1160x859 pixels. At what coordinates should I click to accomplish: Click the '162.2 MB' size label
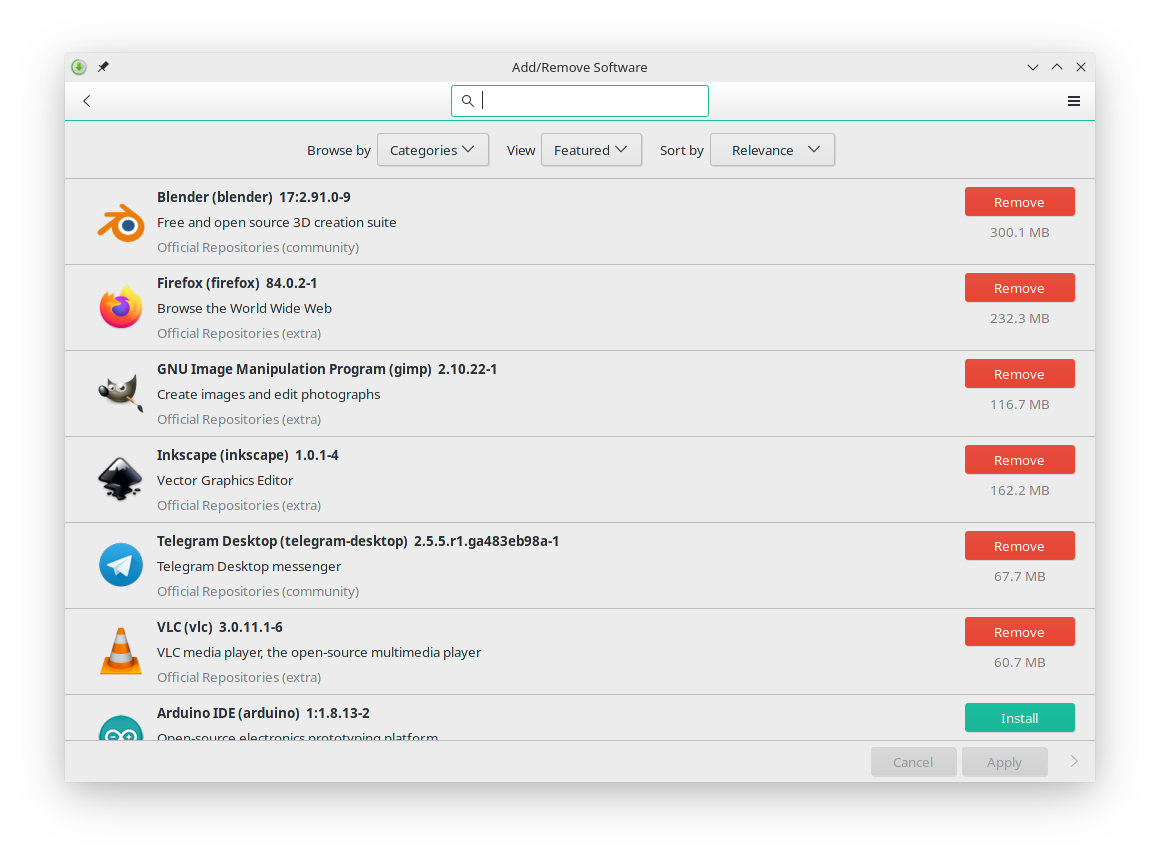[x=1019, y=490]
